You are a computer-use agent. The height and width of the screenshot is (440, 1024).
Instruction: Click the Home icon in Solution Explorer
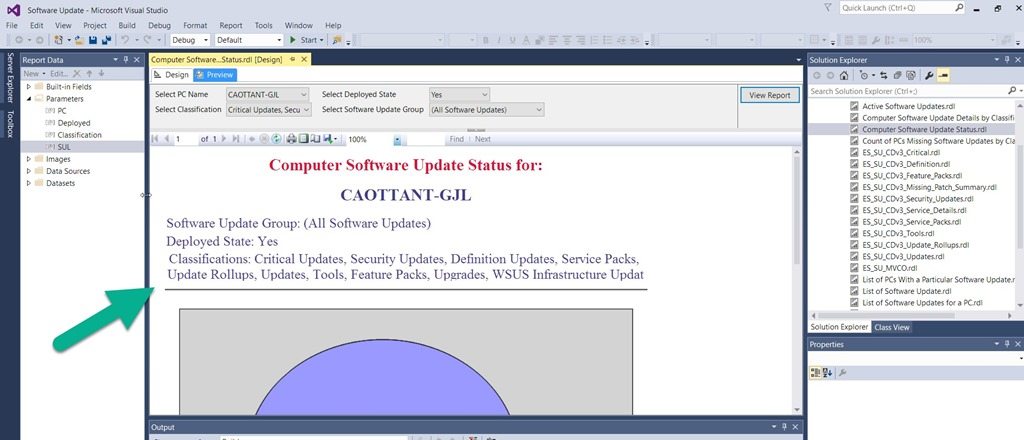844,76
